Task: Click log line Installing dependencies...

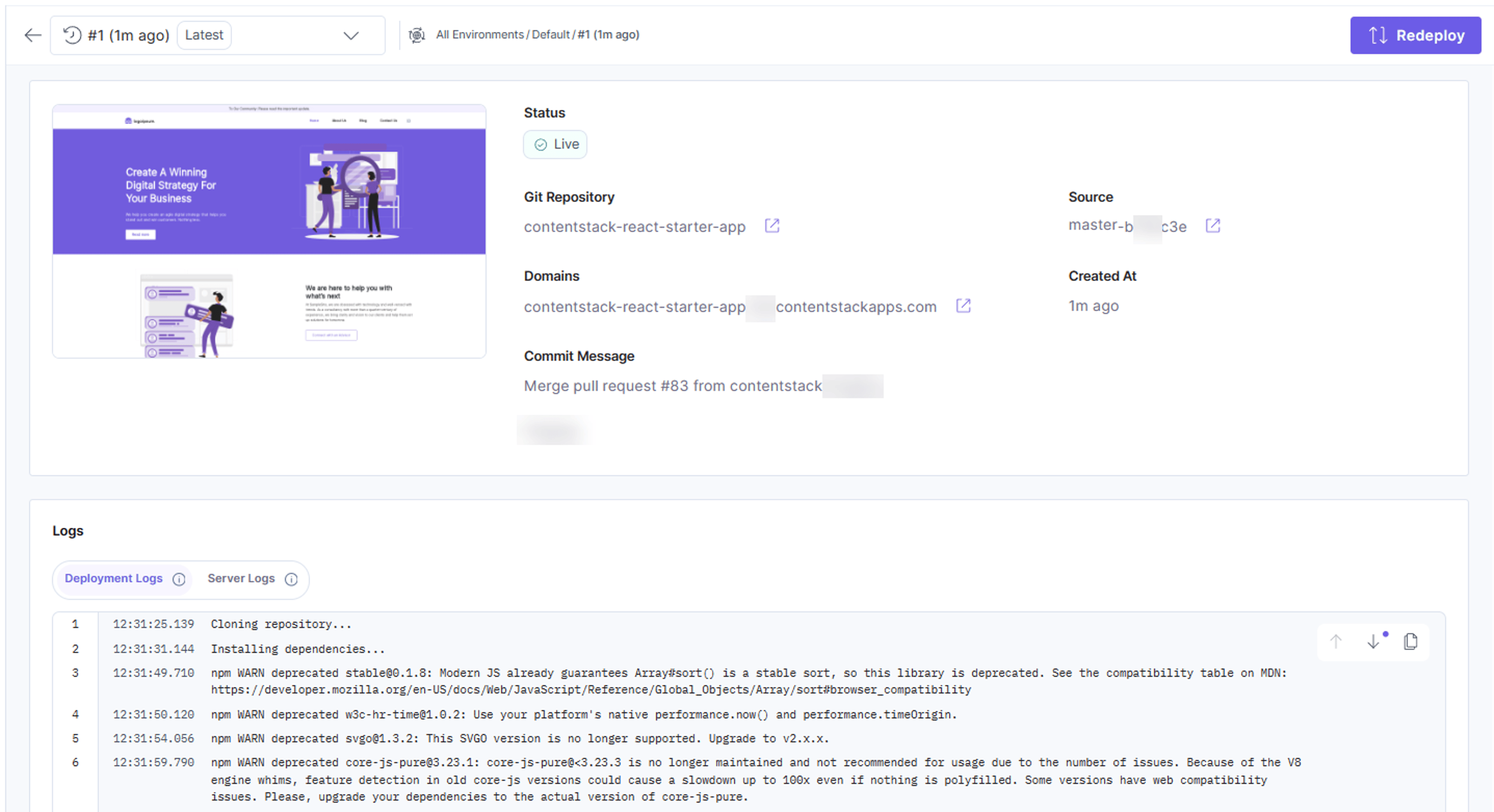Action: point(298,650)
